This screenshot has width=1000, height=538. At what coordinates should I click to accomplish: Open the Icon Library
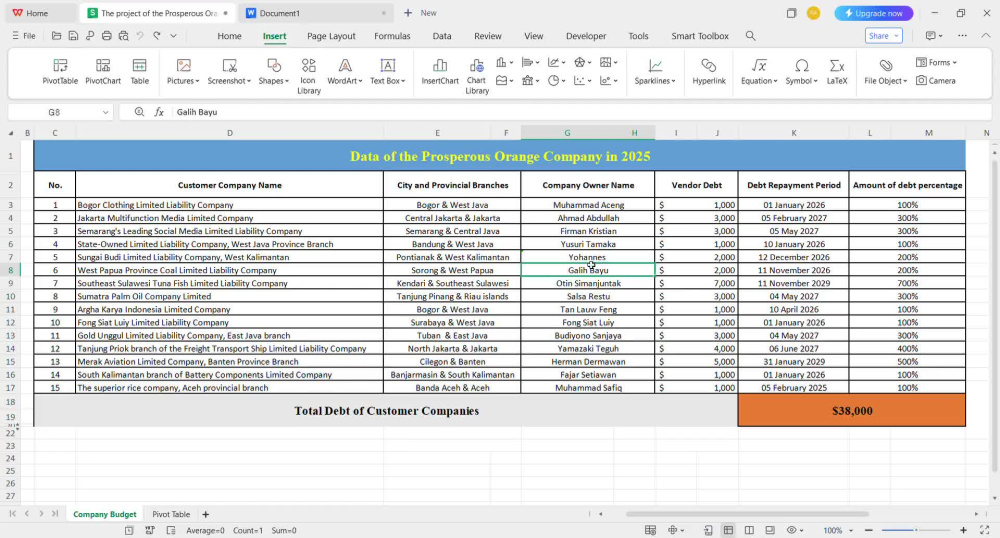point(309,76)
